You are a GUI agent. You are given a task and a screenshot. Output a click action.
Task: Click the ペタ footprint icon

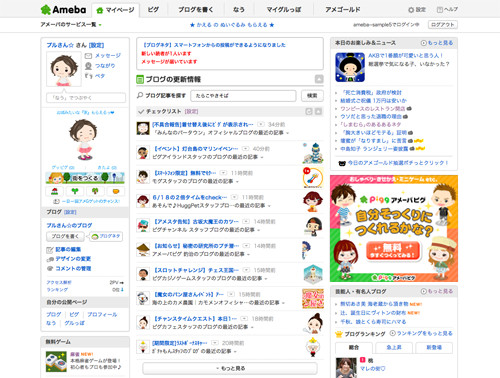[x=88, y=76]
